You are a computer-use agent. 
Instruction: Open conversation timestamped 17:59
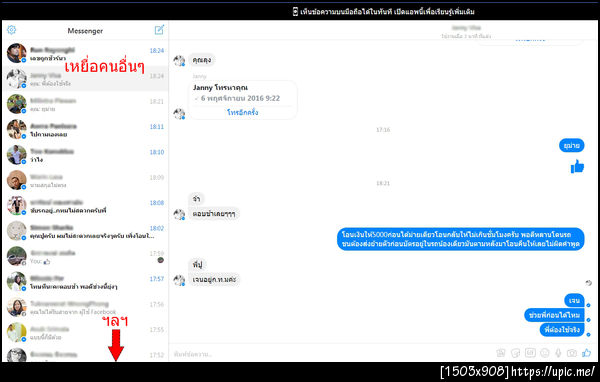pyautogui.click(x=85, y=256)
